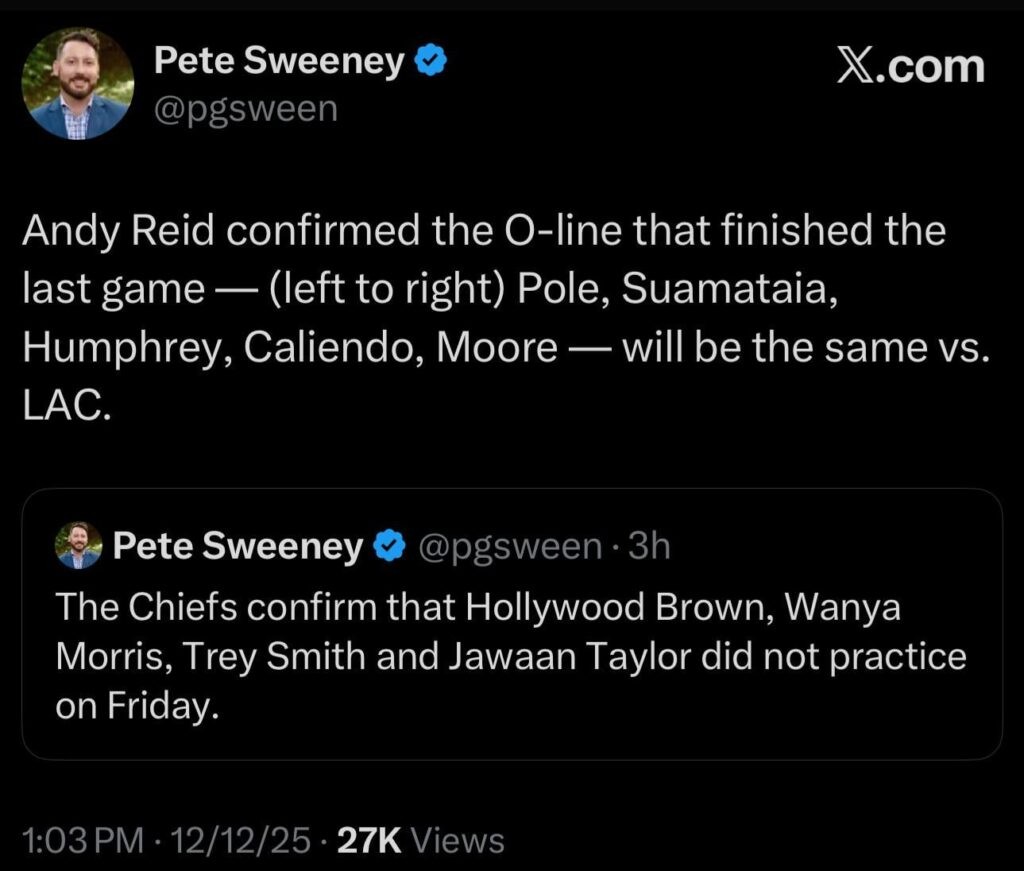The height and width of the screenshot is (871, 1024).
Task: Open the quoted post about Friday practice
Action: tap(511, 657)
